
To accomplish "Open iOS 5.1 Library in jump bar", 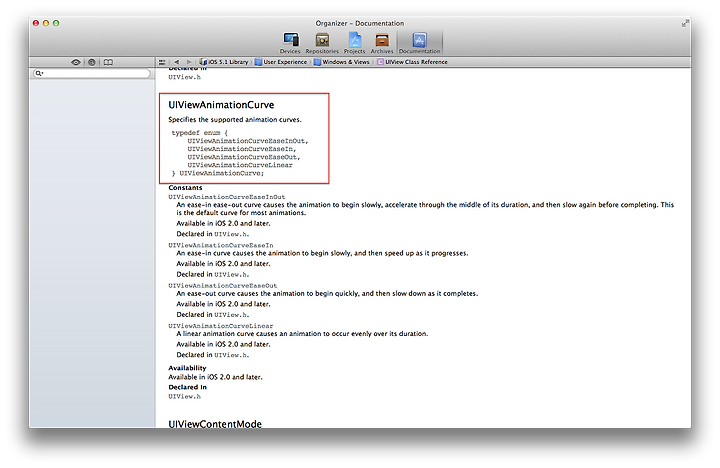I will coord(225,62).
